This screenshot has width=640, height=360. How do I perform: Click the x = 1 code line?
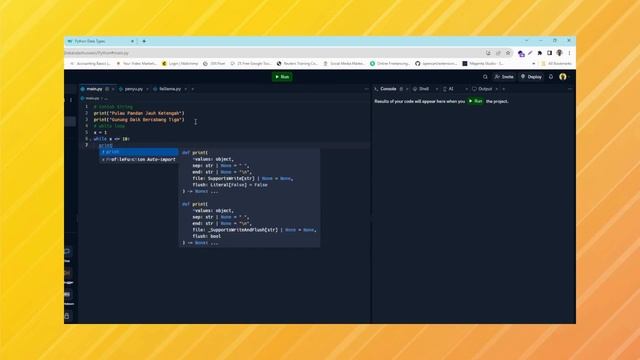pos(100,133)
